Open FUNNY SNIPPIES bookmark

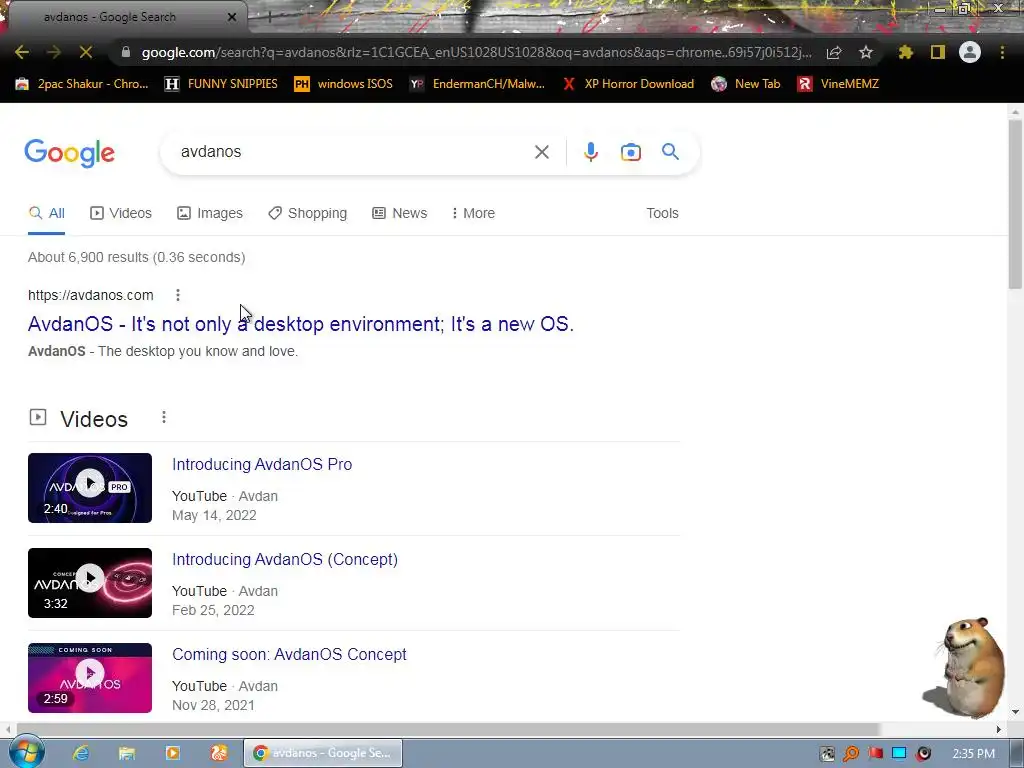tap(221, 84)
